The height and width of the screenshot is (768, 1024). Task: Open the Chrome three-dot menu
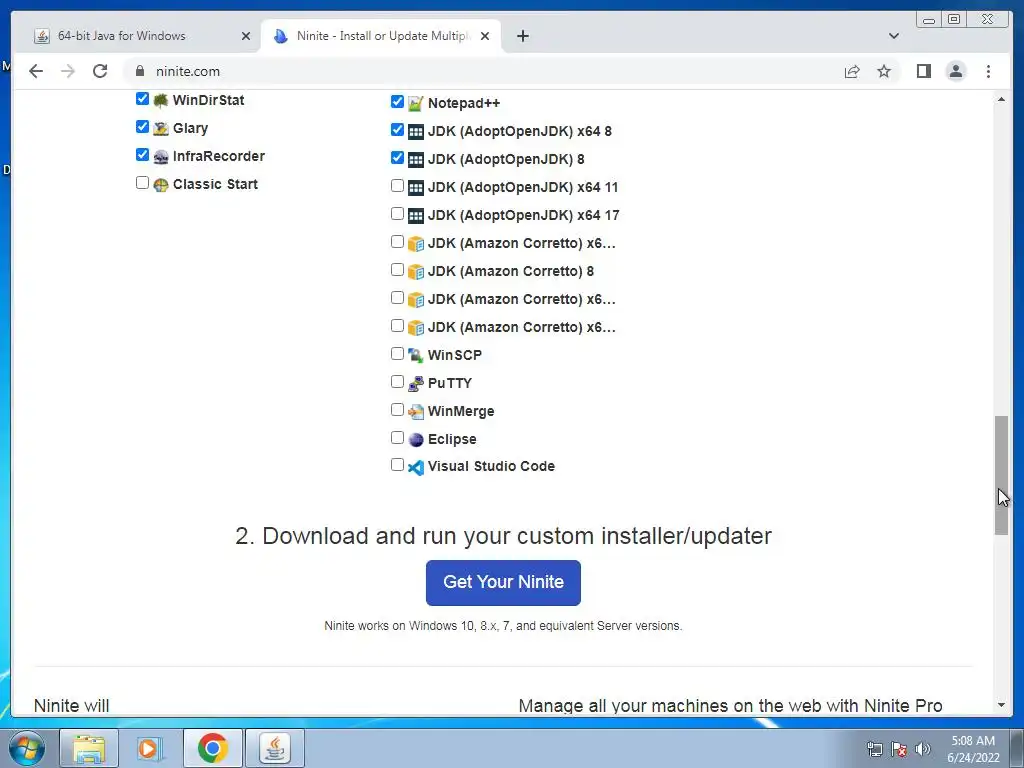click(988, 71)
